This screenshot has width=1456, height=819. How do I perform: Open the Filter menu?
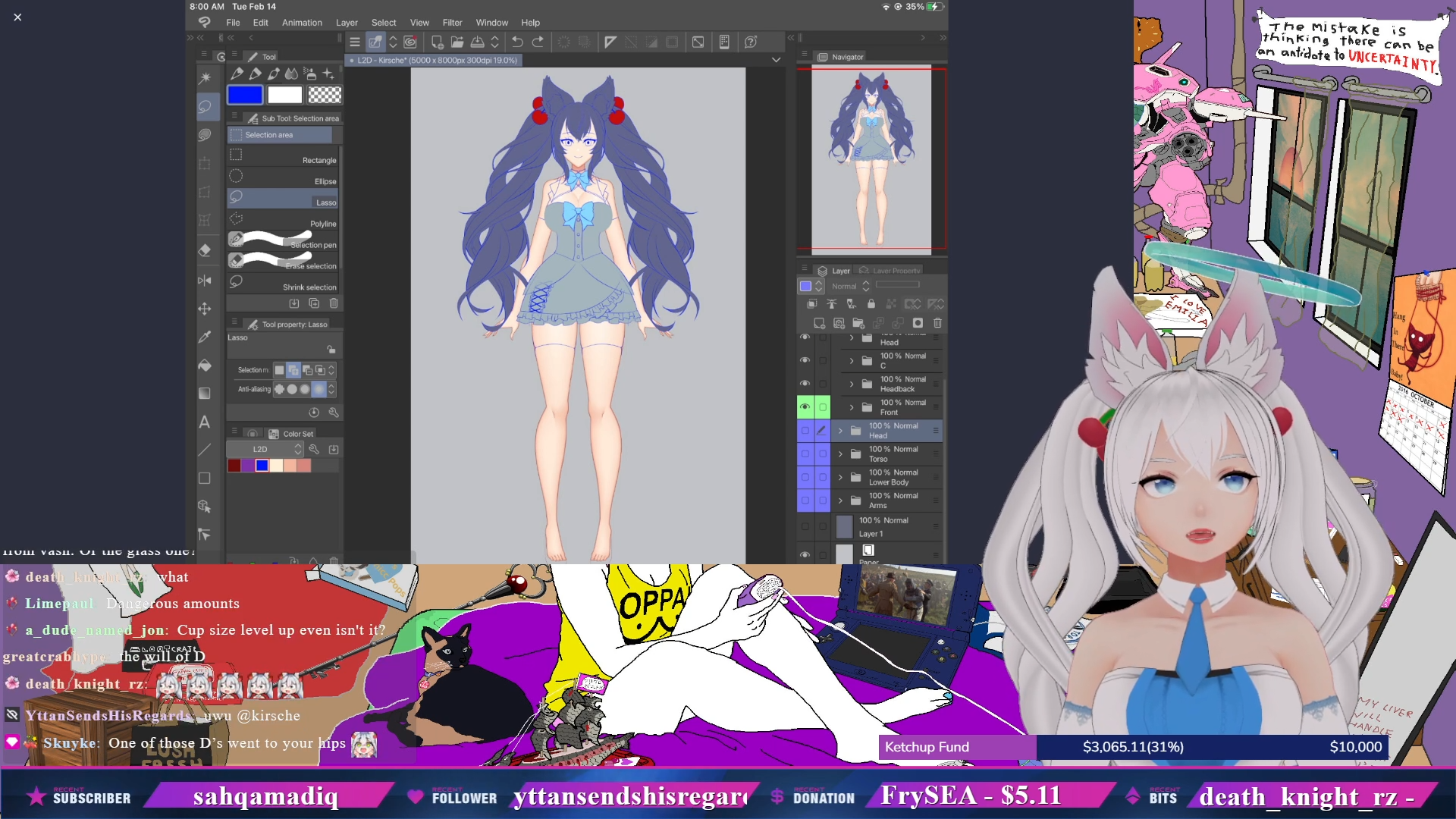(452, 23)
